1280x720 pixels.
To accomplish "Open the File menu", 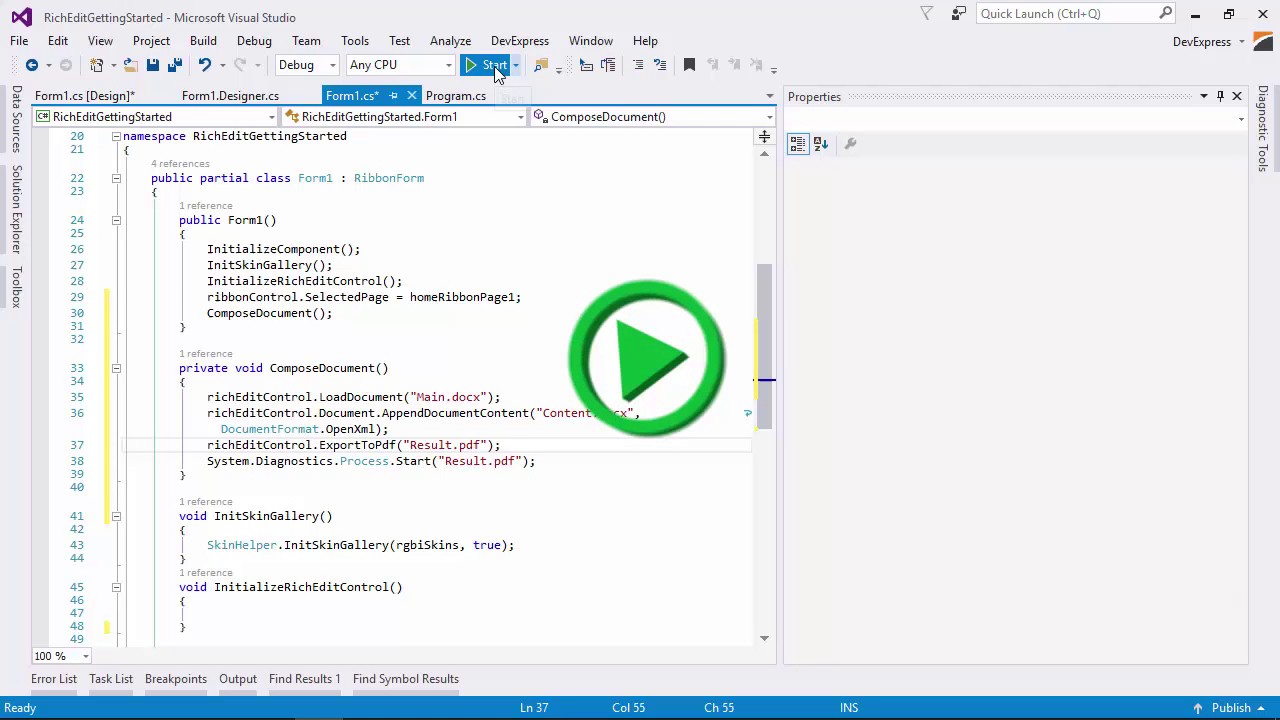I will click(19, 41).
